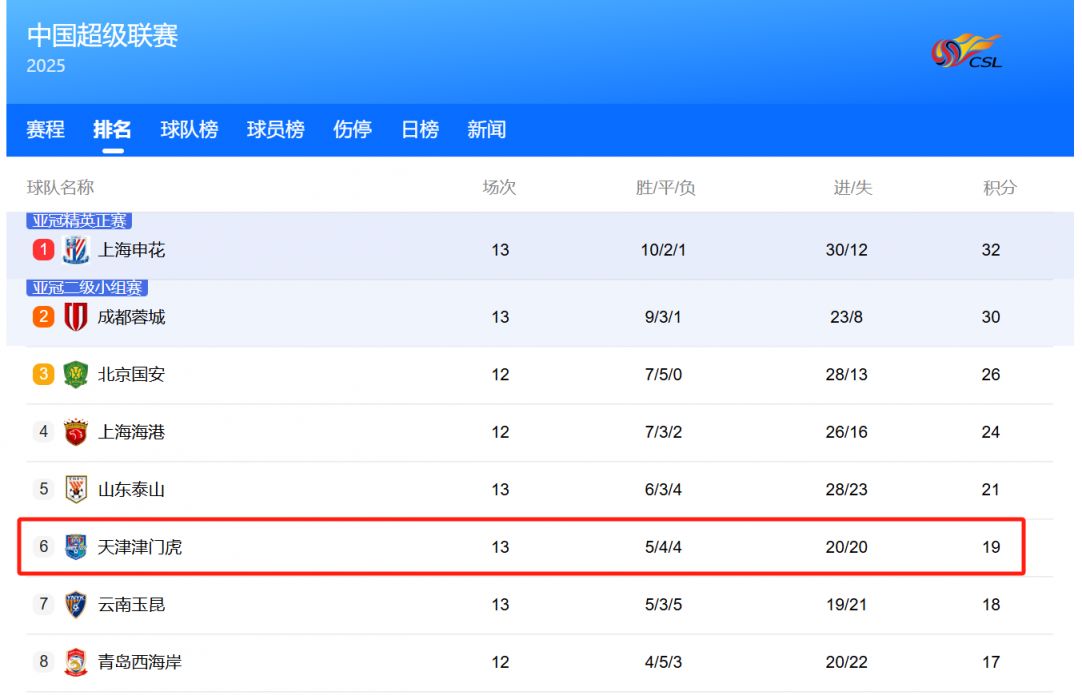Click the Beijing Guoan team crest
The image size is (1082, 695).
click(76, 374)
